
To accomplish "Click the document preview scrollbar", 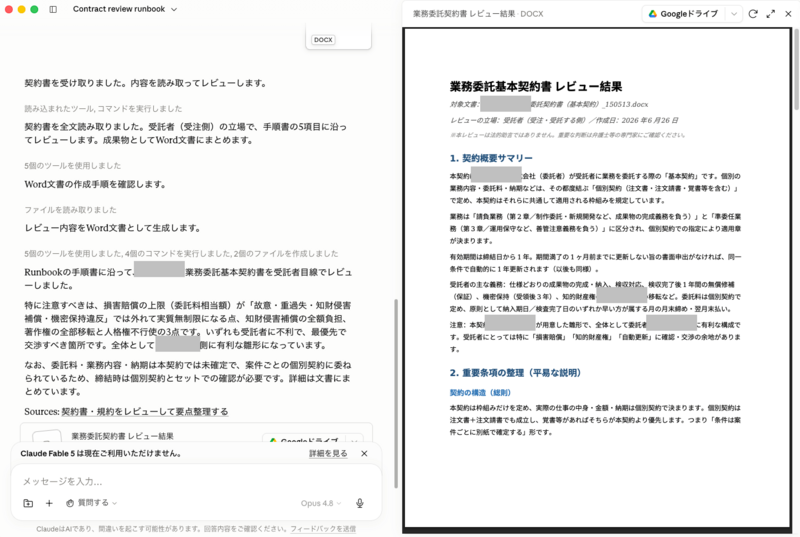I will (x=796, y=69).
